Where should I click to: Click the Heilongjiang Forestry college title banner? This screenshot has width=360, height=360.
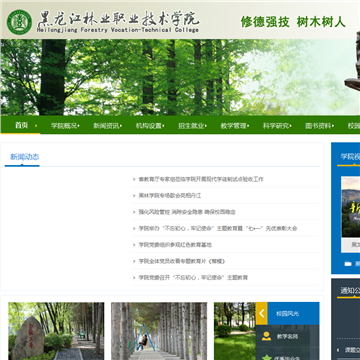pyautogui.click(x=118, y=22)
